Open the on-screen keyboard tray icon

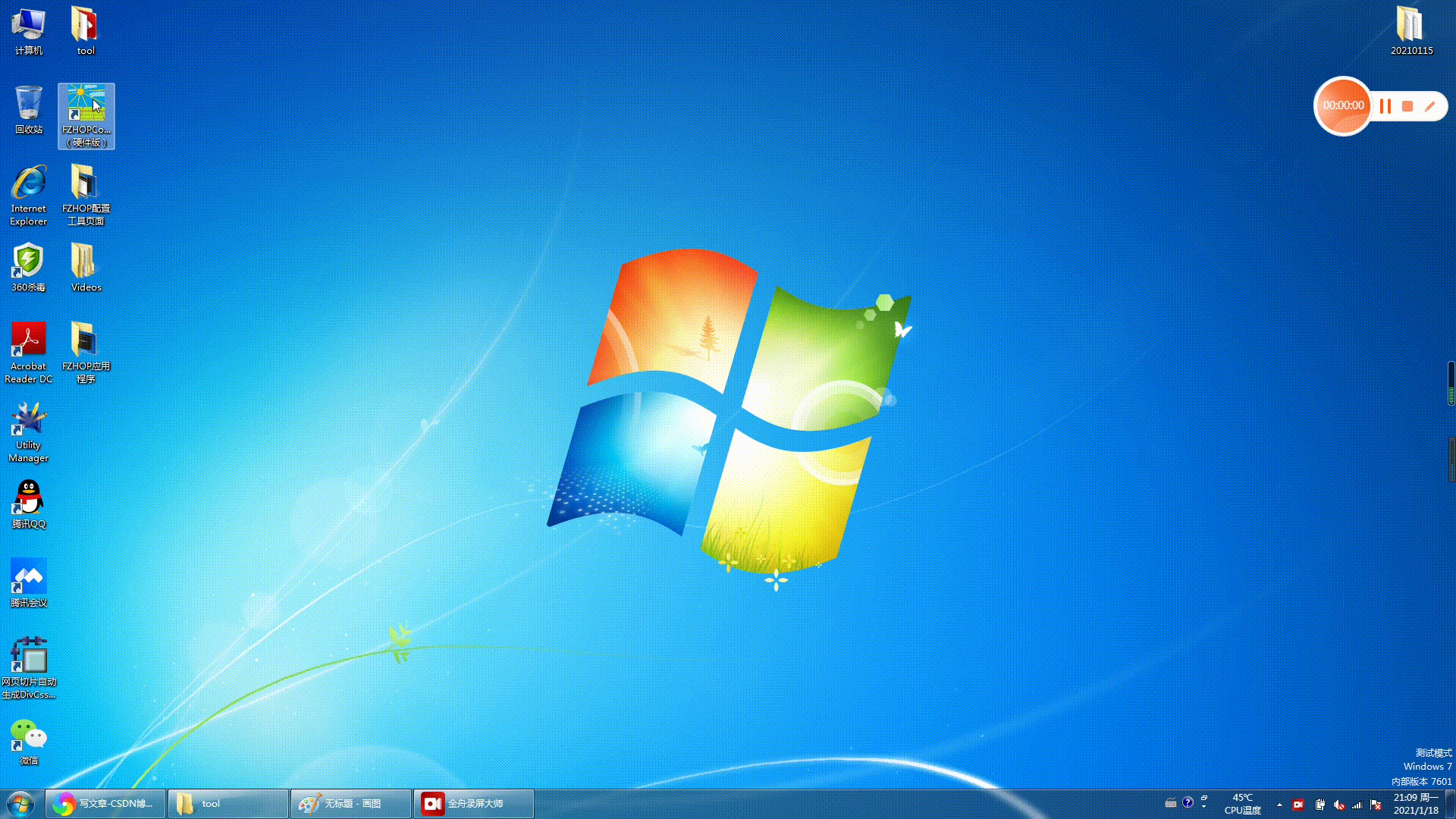click(1171, 803)
